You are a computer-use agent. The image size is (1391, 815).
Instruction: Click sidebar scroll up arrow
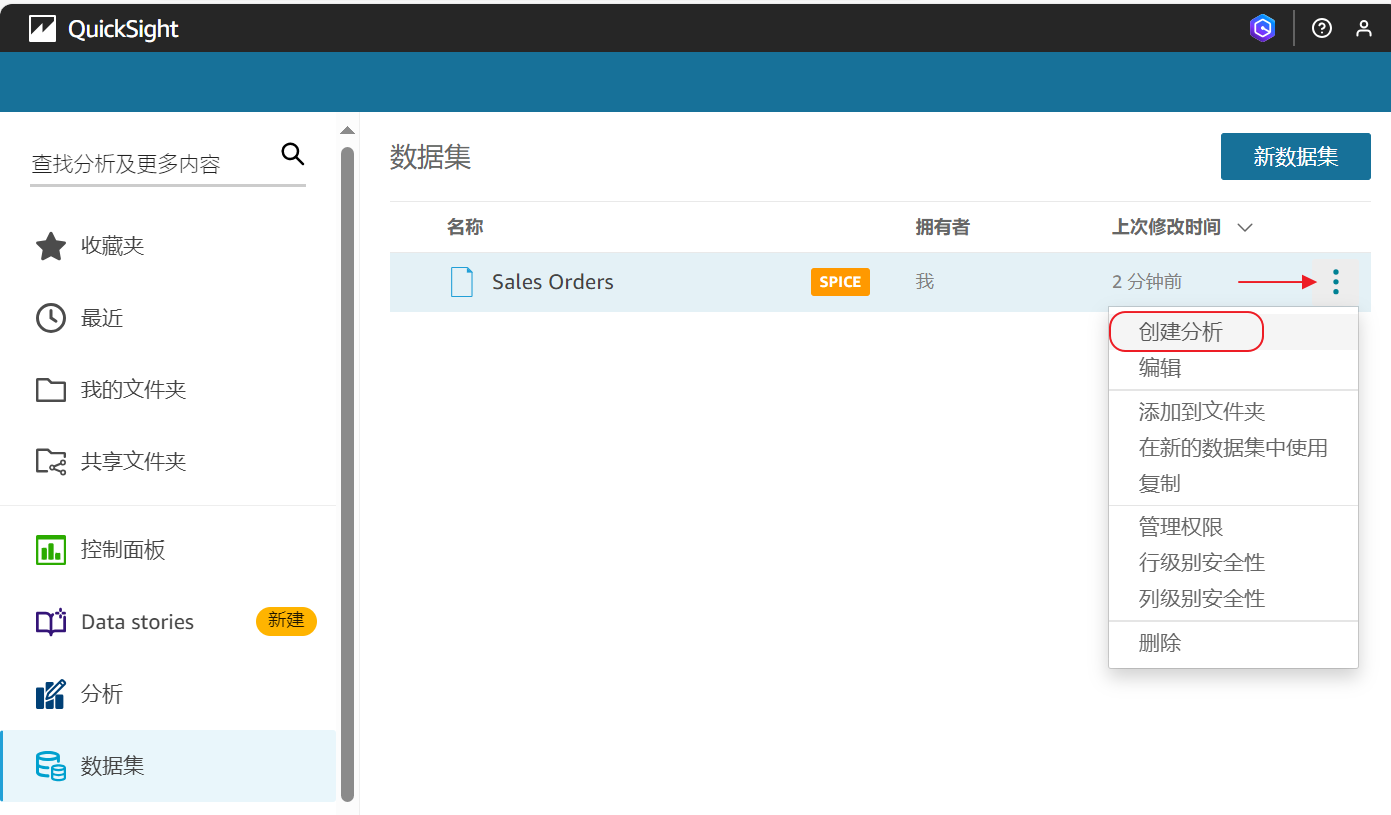[347, 131]
